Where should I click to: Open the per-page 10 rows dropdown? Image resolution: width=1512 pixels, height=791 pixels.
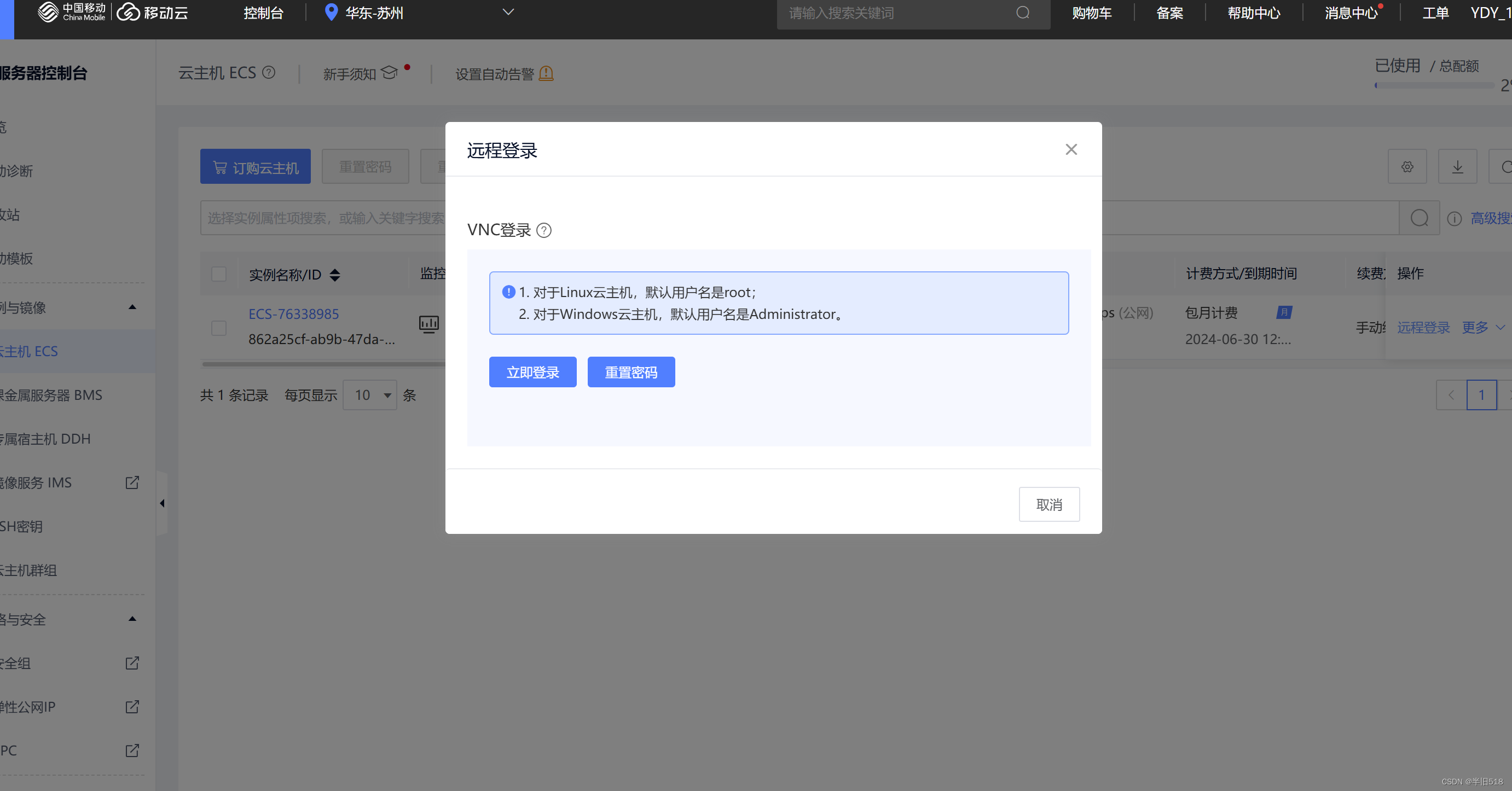[x=370, y=395]
